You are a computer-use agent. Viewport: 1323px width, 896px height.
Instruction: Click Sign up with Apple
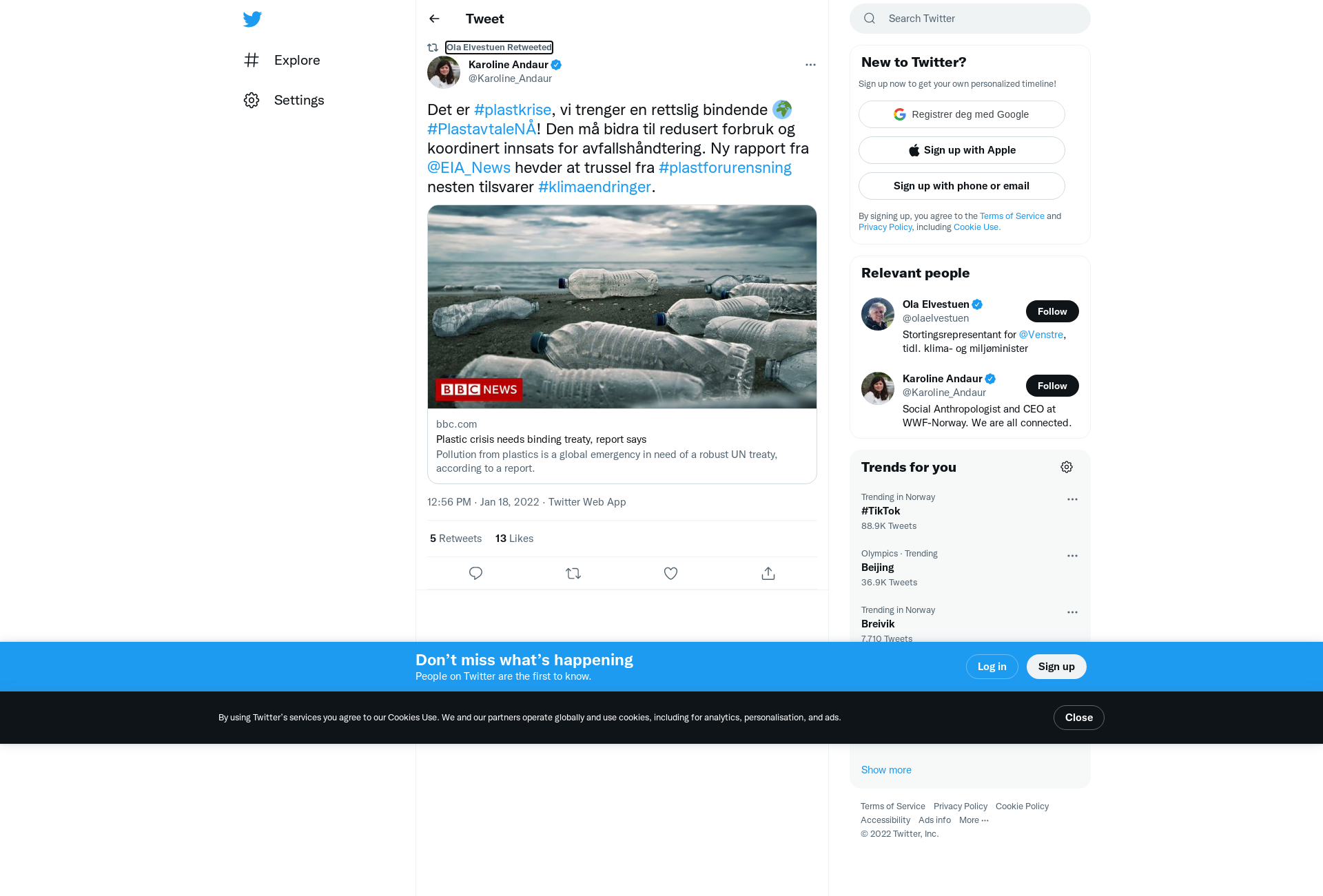point(961,150)
